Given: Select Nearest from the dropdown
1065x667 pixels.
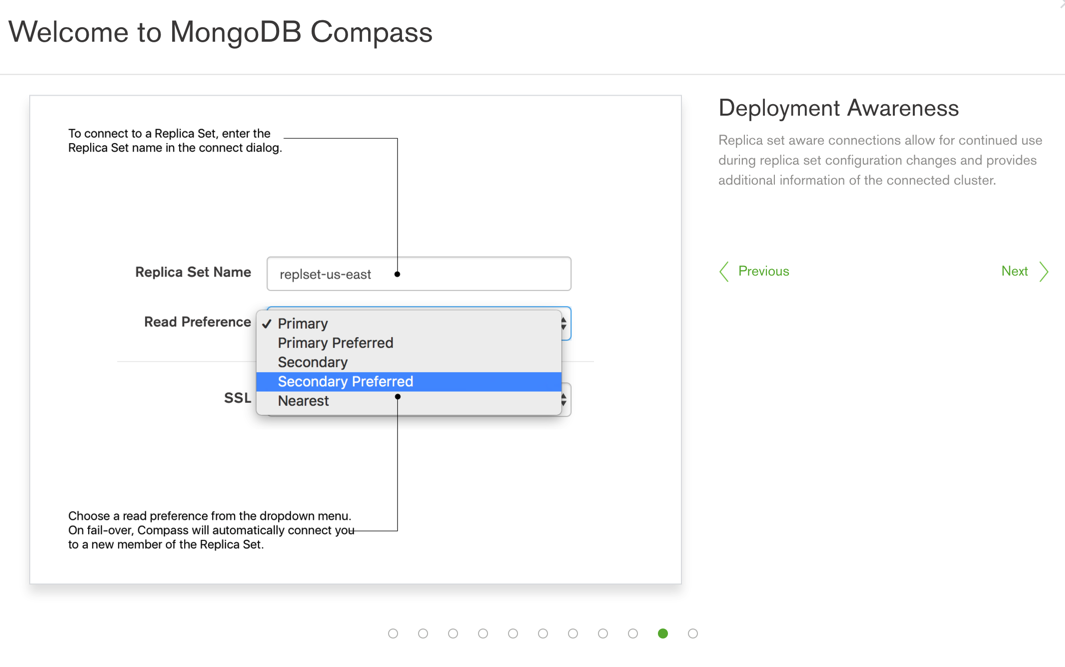Looking at the screenshot, I should [302, 401].
